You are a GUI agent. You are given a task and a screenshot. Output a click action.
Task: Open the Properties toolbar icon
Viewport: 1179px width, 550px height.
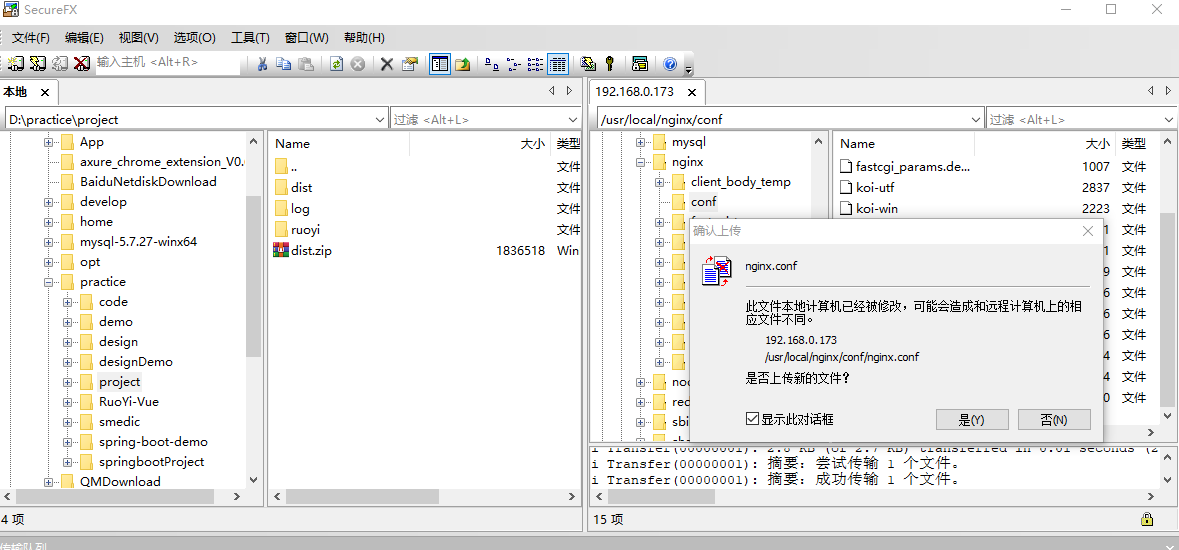(409, 64)
